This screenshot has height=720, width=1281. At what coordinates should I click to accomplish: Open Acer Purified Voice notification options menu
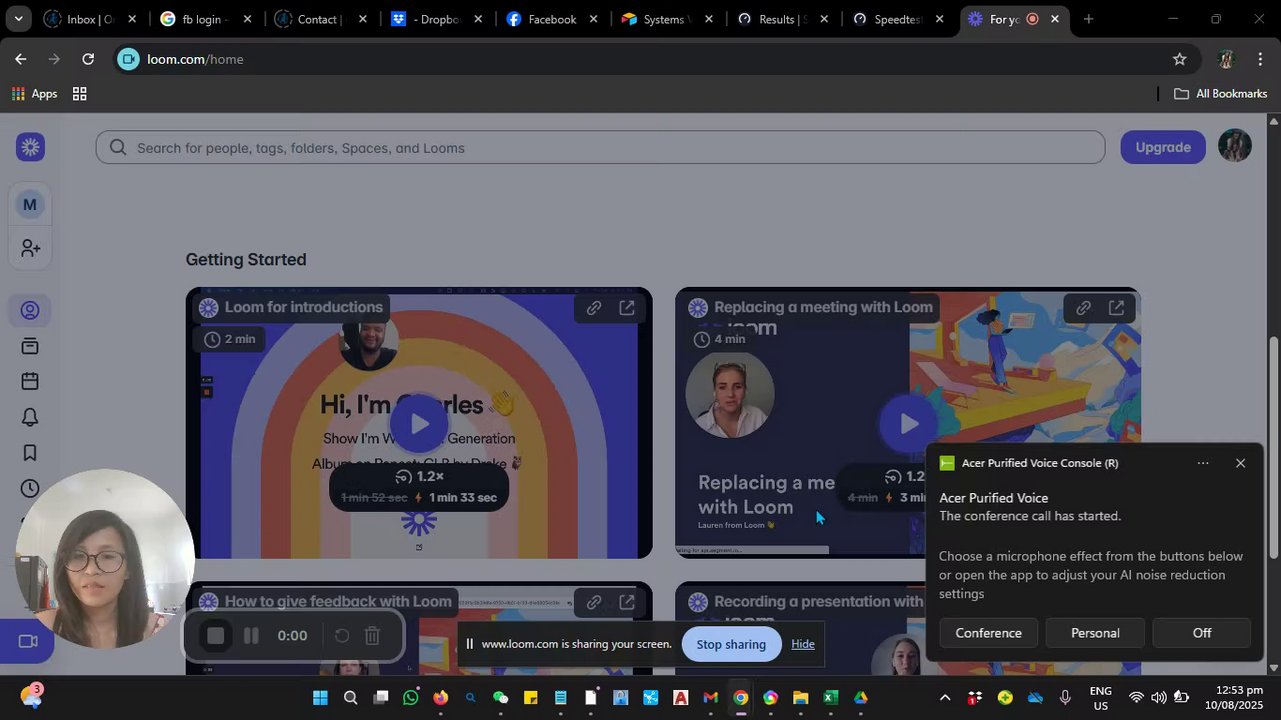1203,463
